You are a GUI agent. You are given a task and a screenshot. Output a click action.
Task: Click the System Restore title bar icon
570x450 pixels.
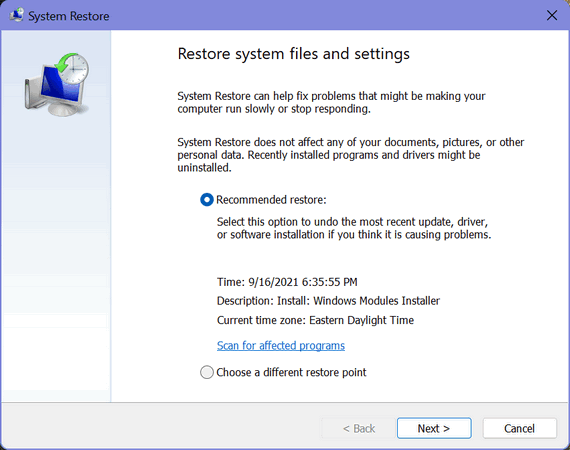pyautogui.click(x=16, y=16)
